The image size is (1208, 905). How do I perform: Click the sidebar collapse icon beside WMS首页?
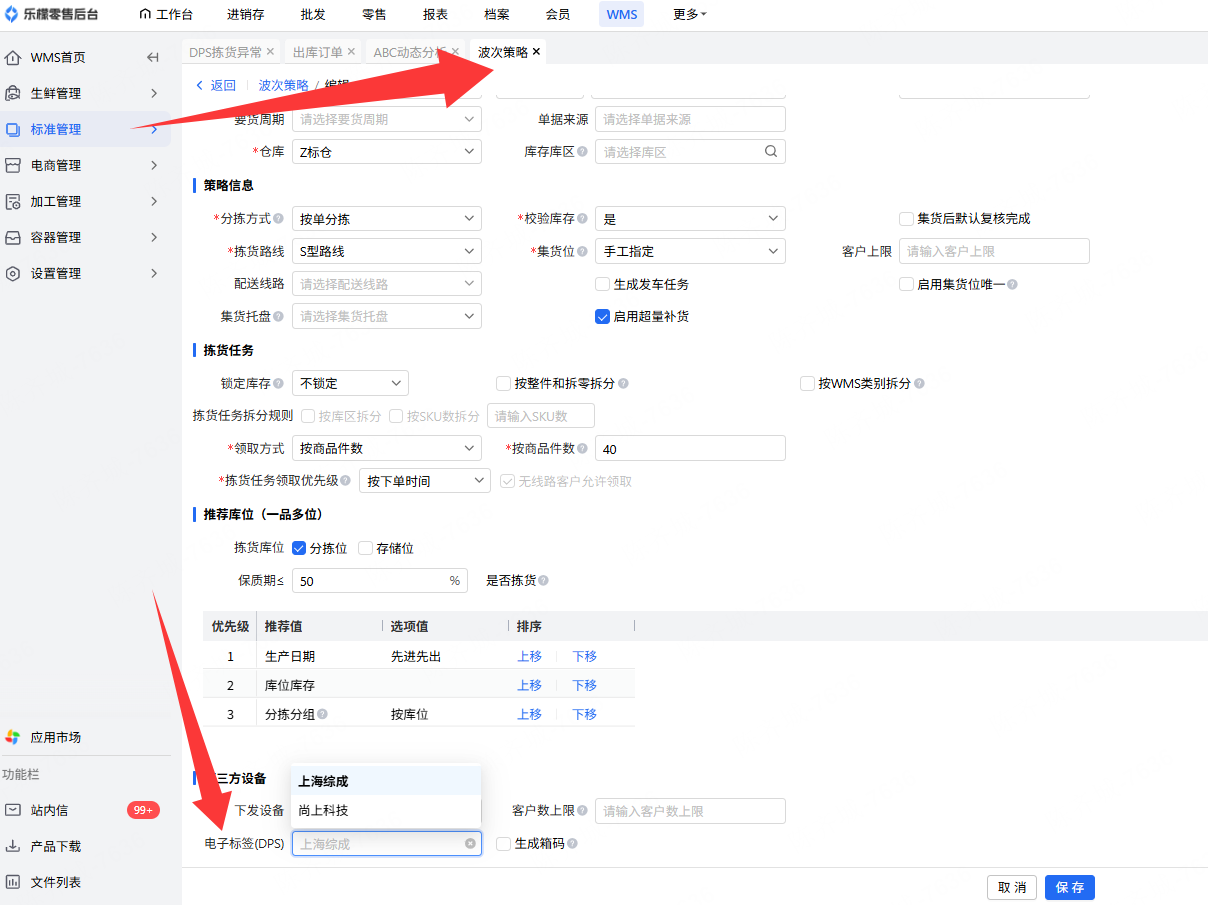pyautogui.click(x=153, y=57)
